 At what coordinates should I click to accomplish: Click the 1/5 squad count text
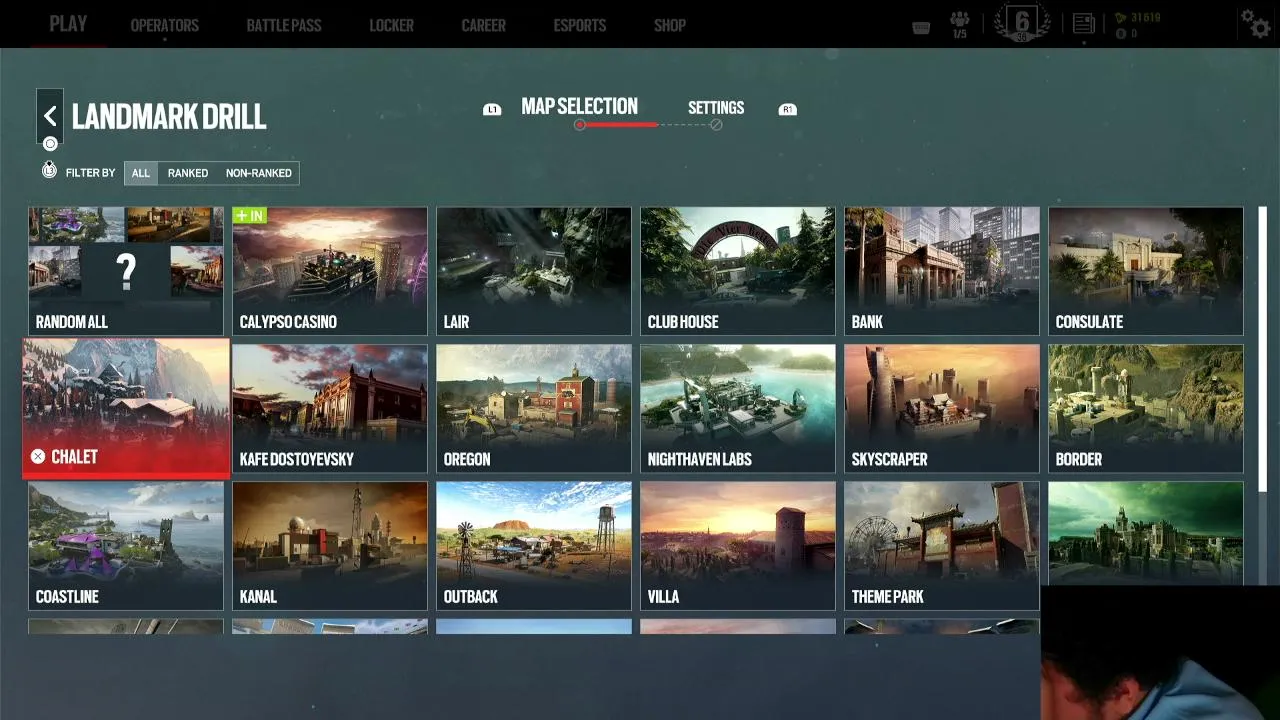point(960,35)
